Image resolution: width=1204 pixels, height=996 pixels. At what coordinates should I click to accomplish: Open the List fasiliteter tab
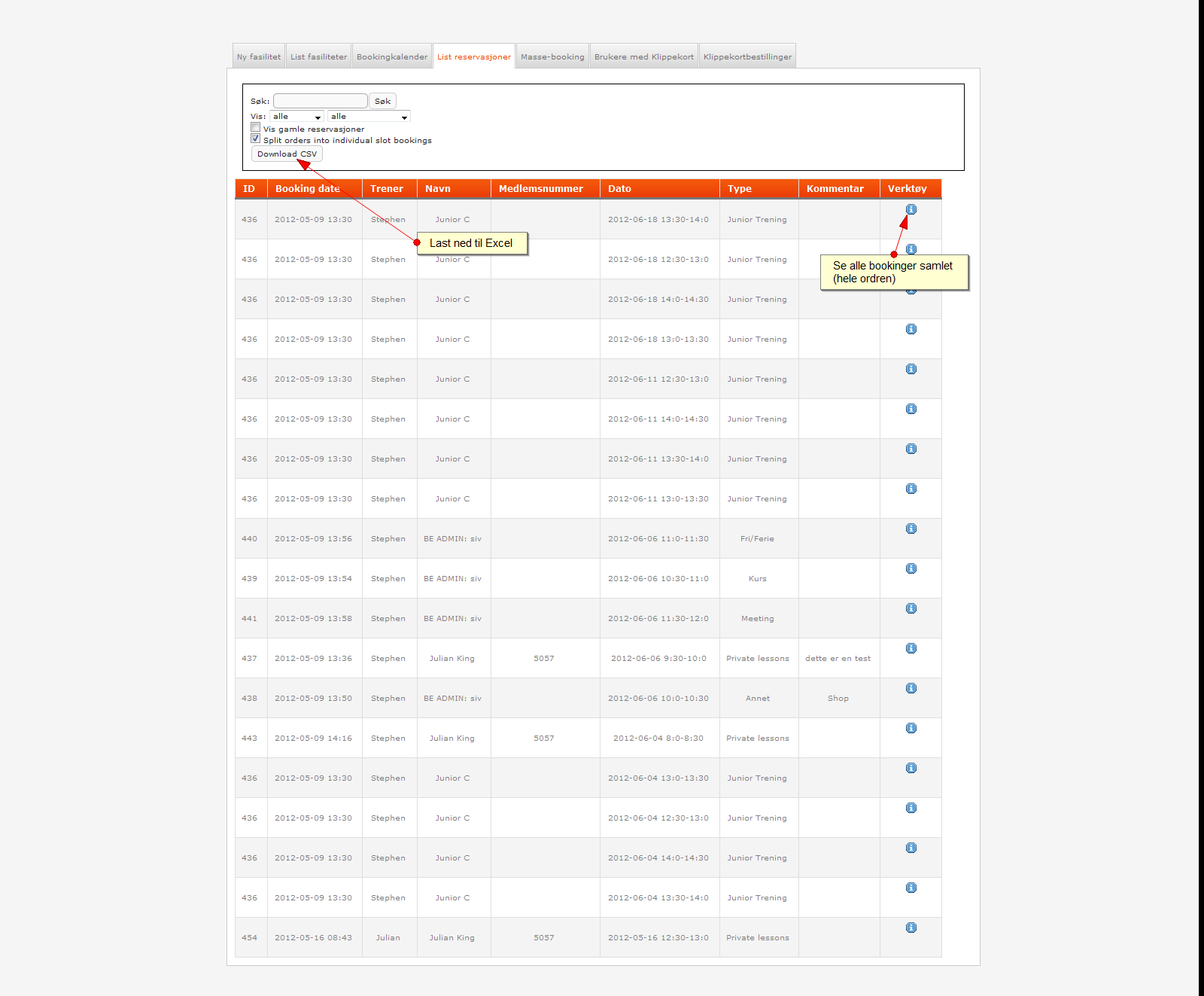click(319, 56)
